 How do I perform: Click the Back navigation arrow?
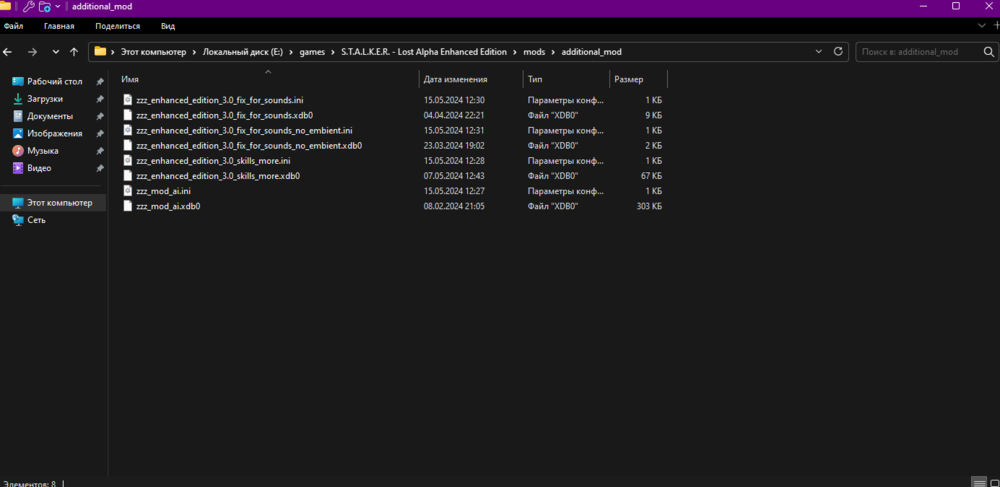point(8,51)
